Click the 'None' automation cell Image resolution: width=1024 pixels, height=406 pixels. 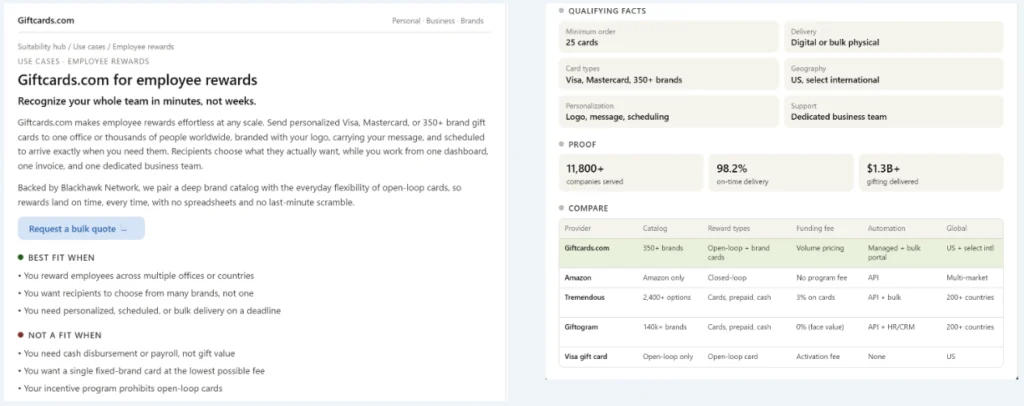[876, 357]
